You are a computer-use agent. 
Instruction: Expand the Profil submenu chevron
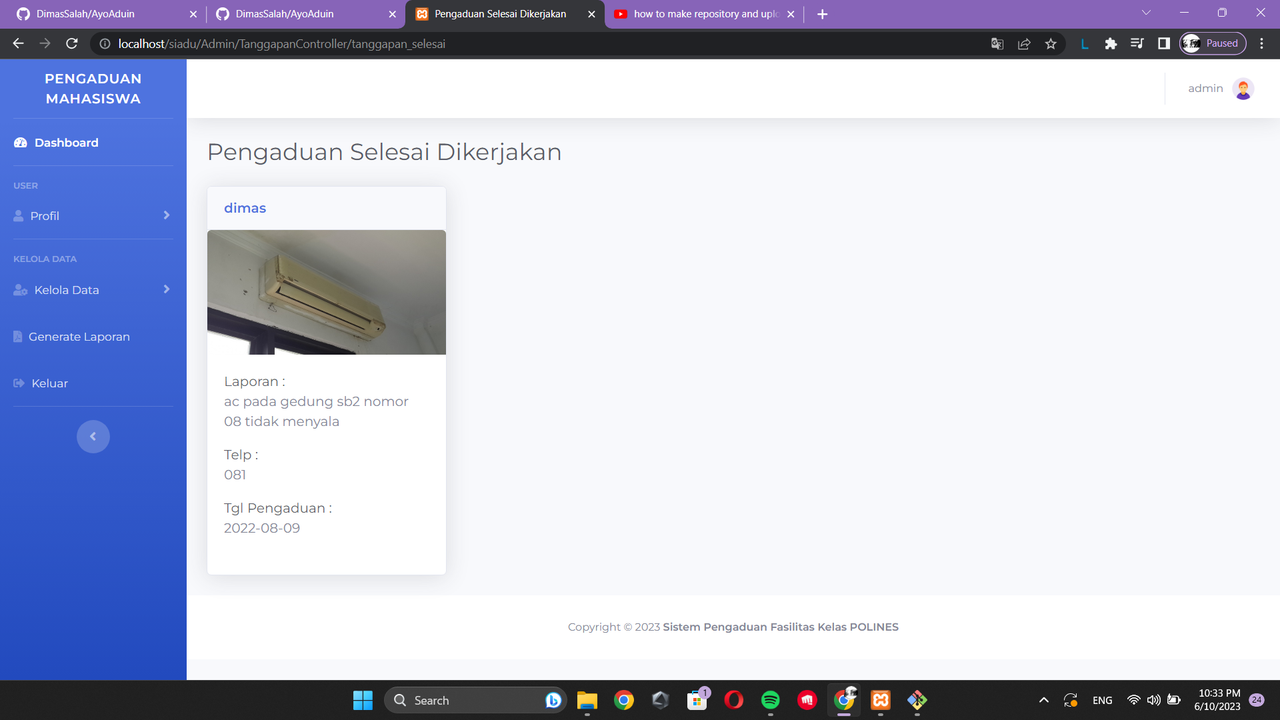(166, 214)
